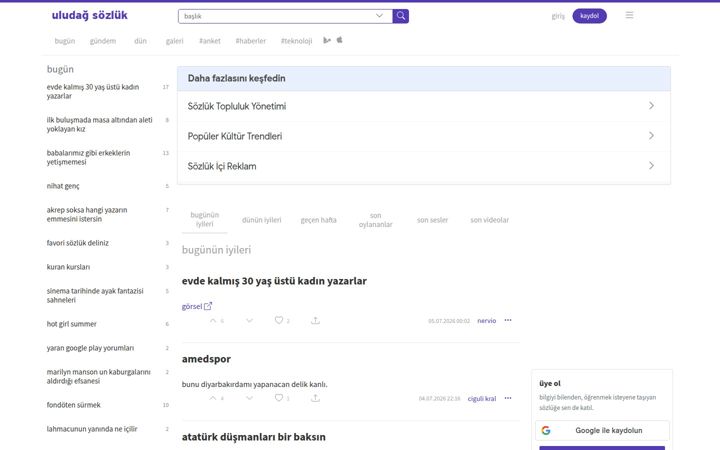Open sidebar topic sinema tarihinde ayak fantazisi
The height and width of the screenshot is (450, 720).
click(x=95, y=295)
